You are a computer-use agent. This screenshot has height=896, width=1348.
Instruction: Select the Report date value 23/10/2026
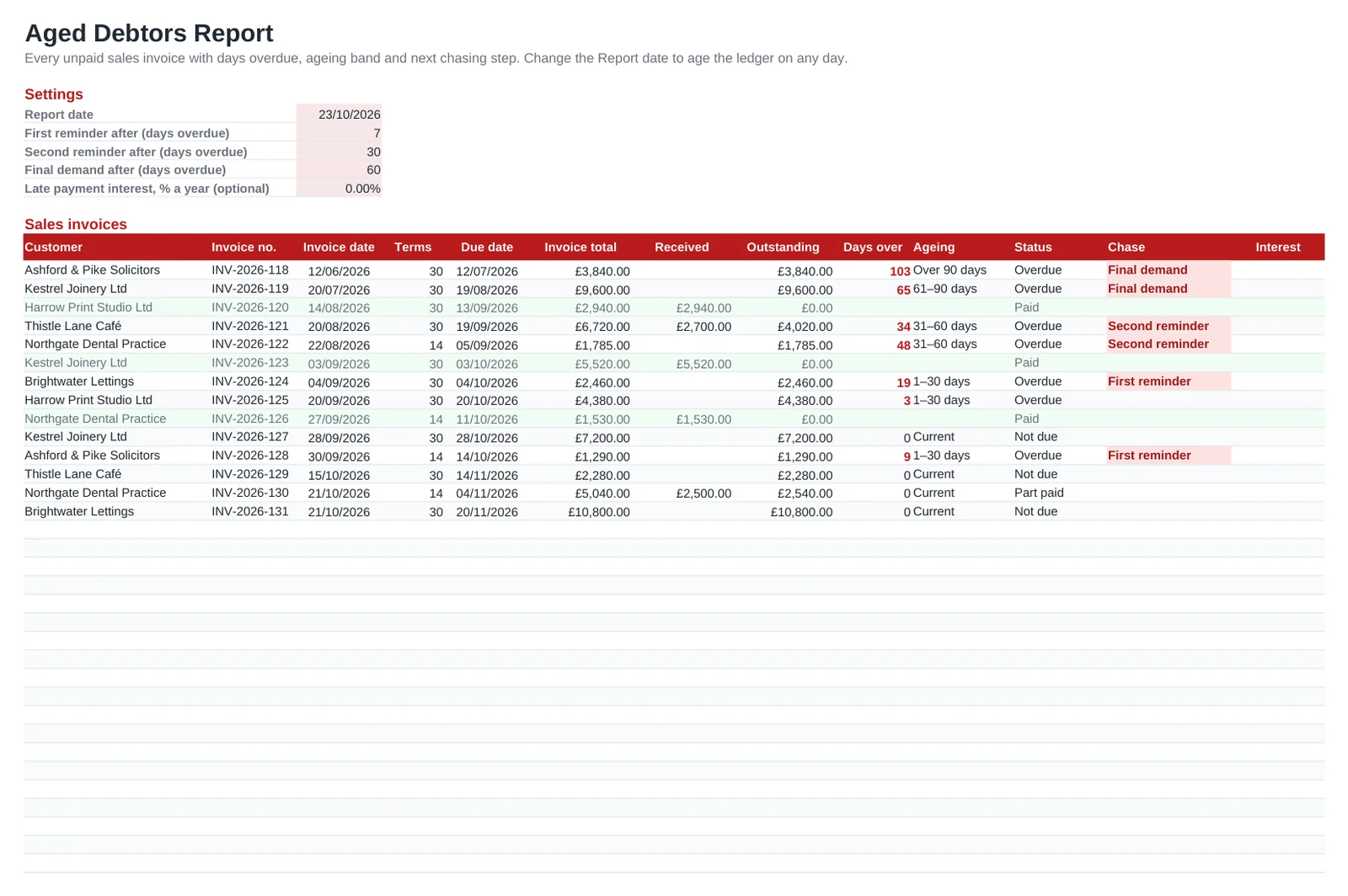339,115
